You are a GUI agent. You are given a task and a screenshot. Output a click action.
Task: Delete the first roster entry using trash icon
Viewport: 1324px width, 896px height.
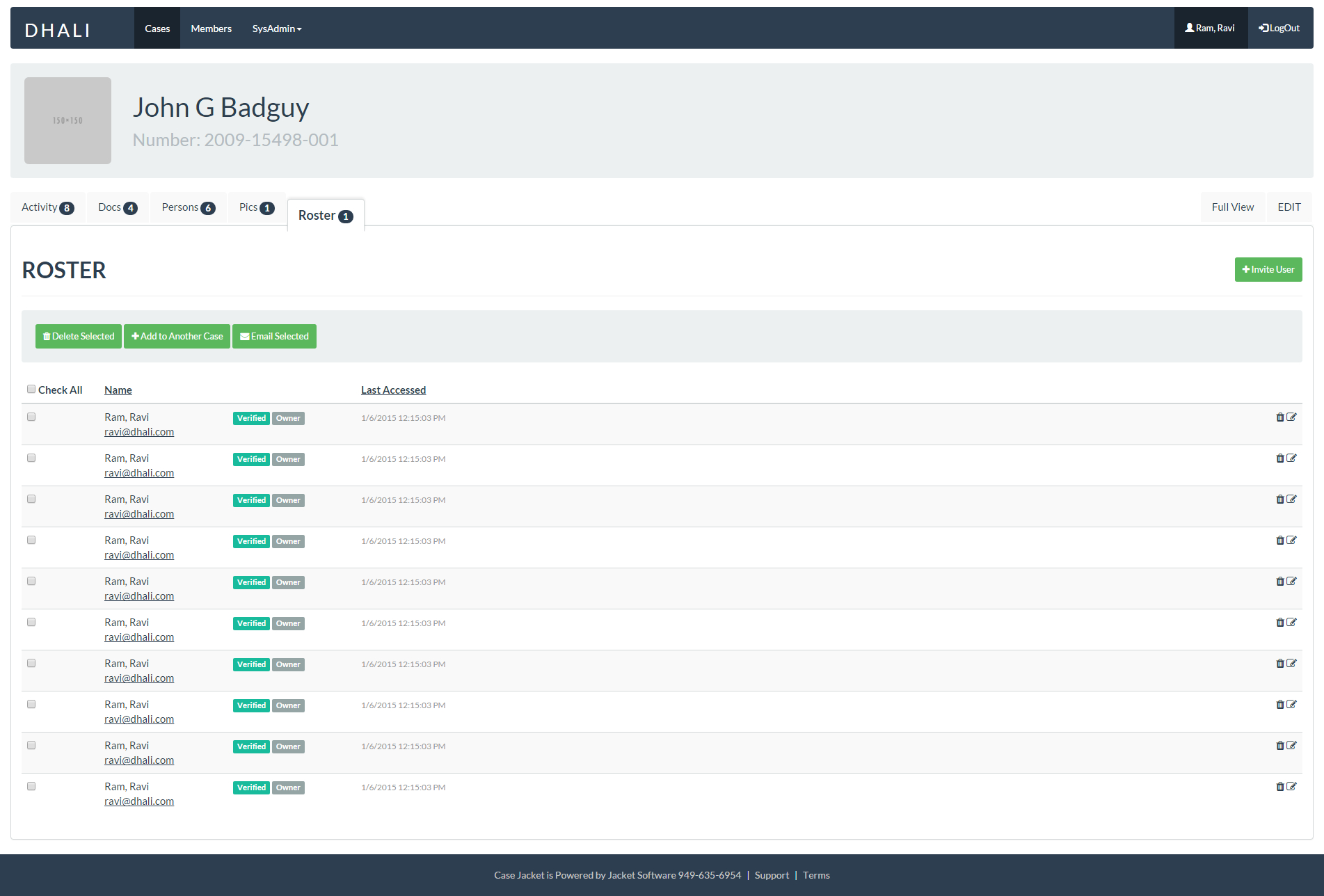(1280, 417)
